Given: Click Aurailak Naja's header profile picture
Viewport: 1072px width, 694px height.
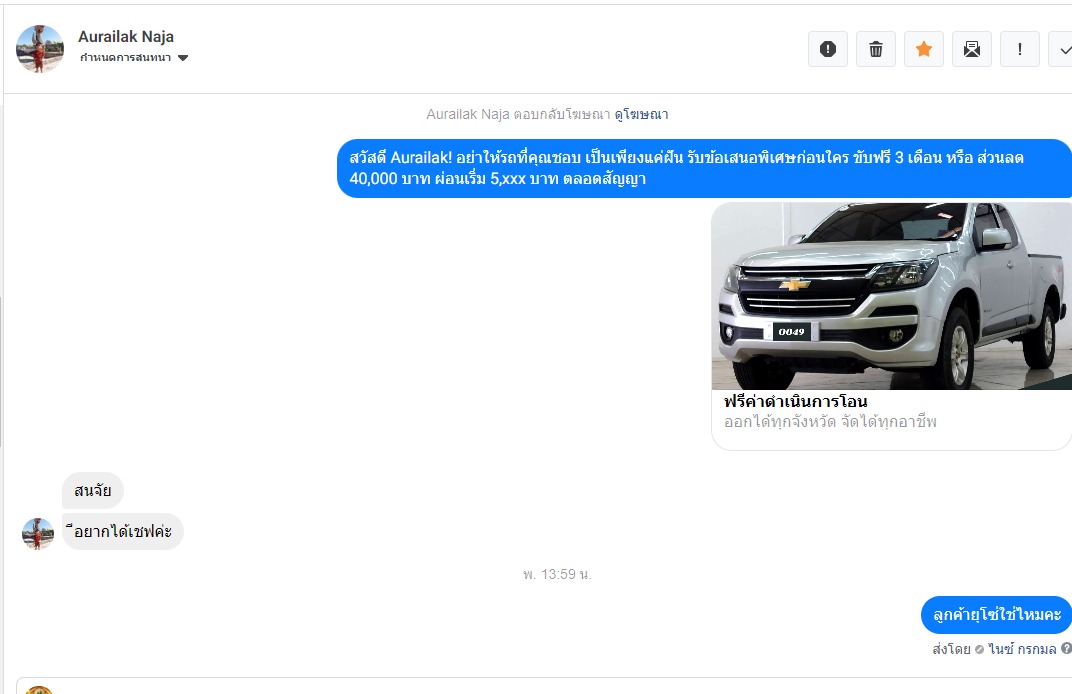Looking at the screenshot, I should coord(40,49).
